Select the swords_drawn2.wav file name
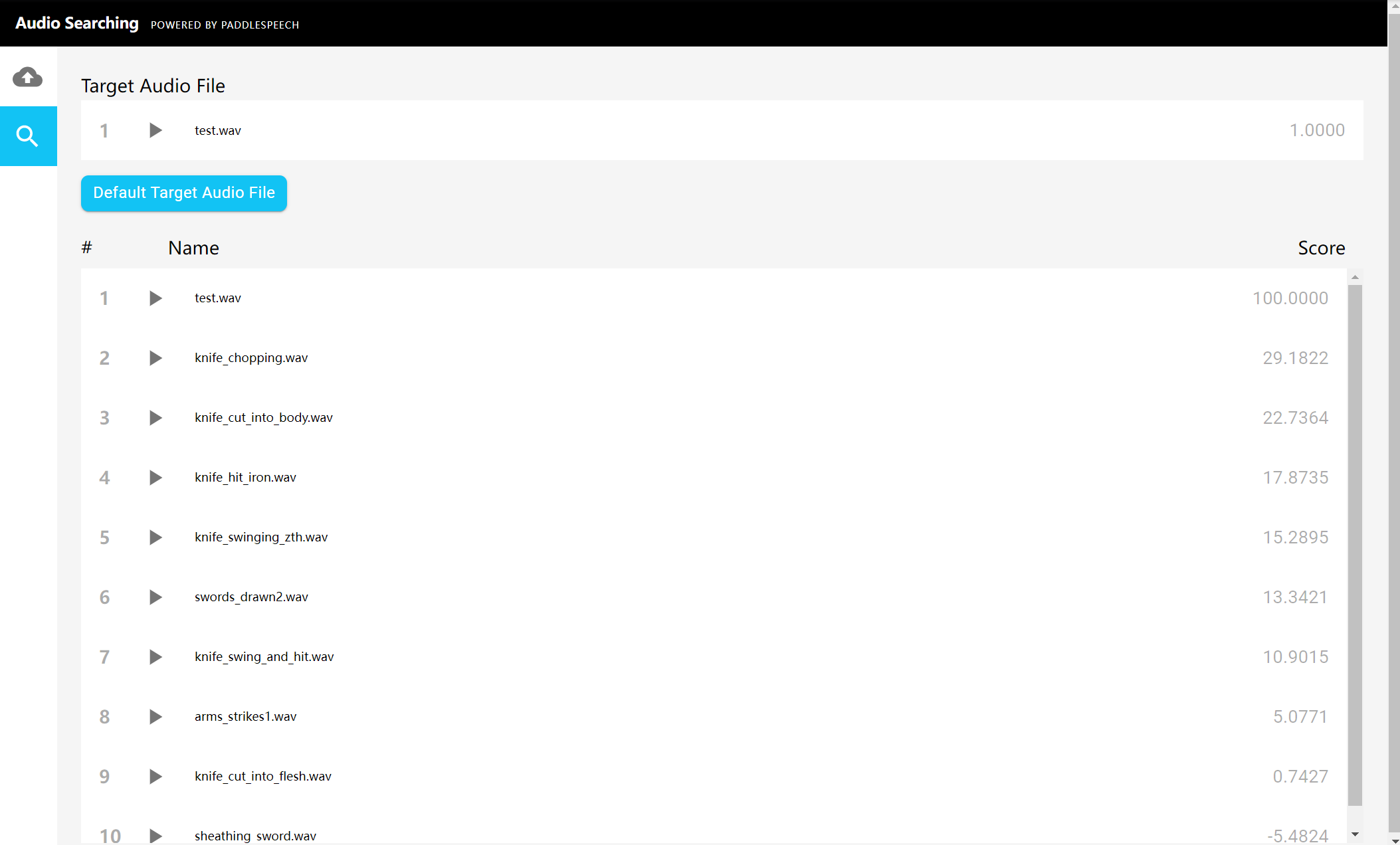 (x=251, y=597)
